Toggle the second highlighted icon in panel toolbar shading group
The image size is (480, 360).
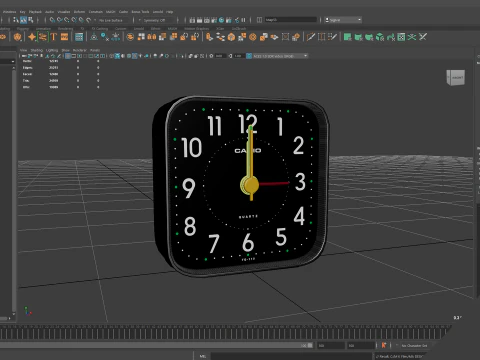(x=135, y=56)
